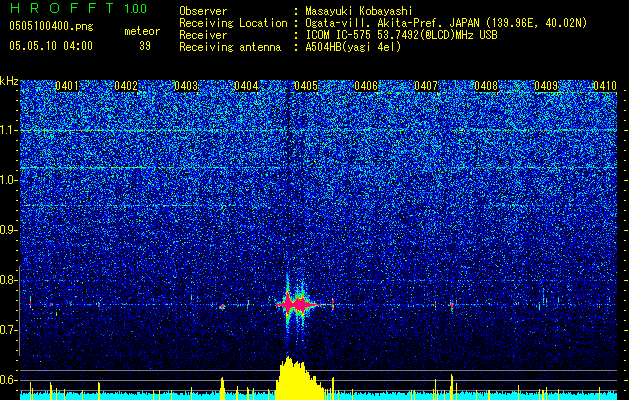Click the date stamp 05.05.10 04:00
The image size is (629, 400).
click(51, 45)
